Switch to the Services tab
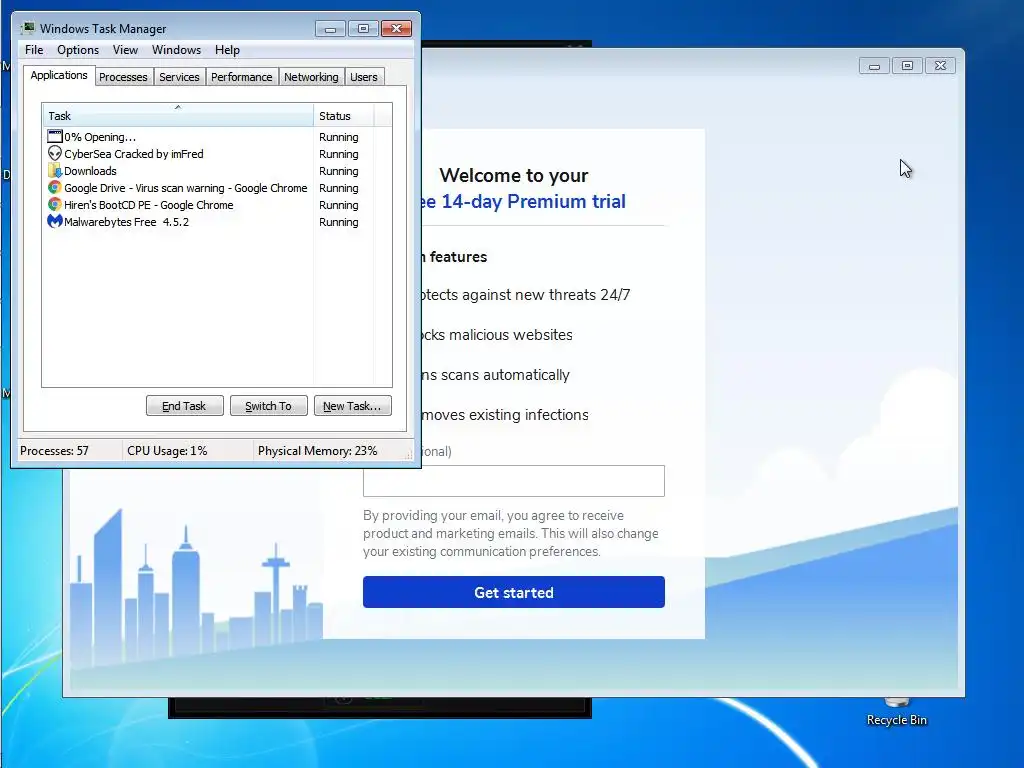The width and height of the screenshot is (1024, 768). click(x=179, y=77)
